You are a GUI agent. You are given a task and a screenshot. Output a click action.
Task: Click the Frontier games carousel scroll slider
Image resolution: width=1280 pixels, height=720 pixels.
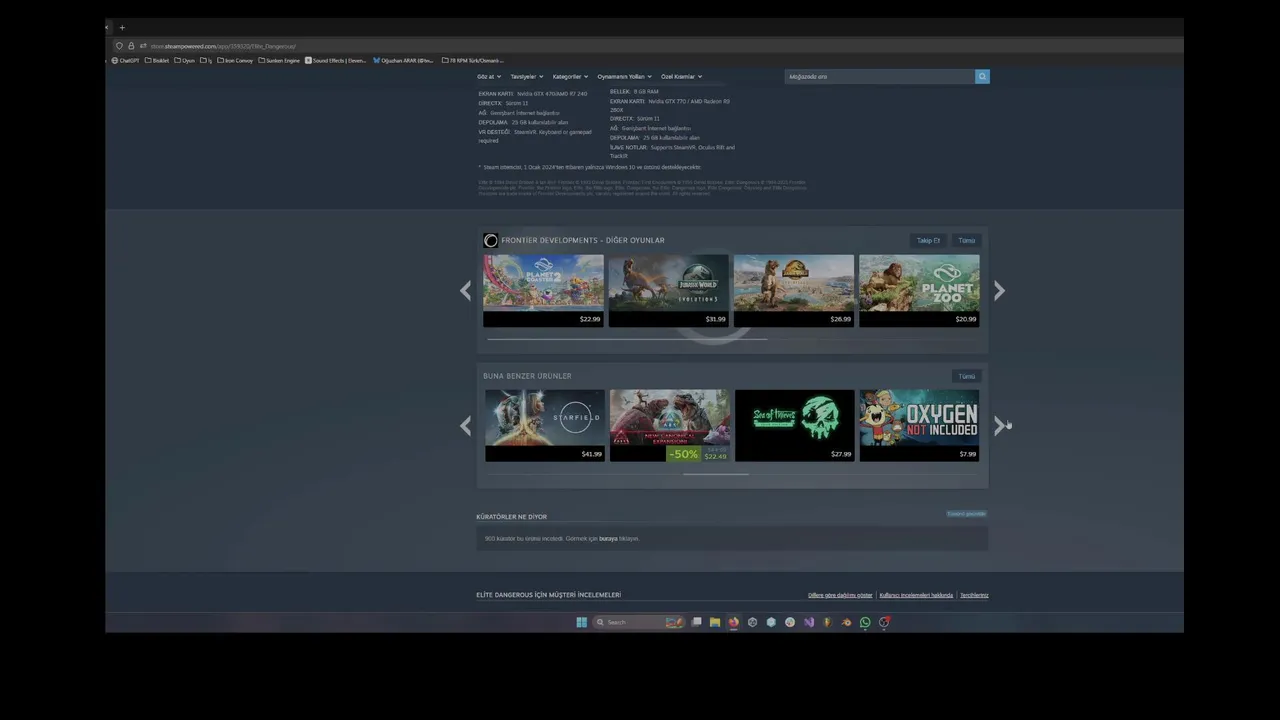click(627, 339)
